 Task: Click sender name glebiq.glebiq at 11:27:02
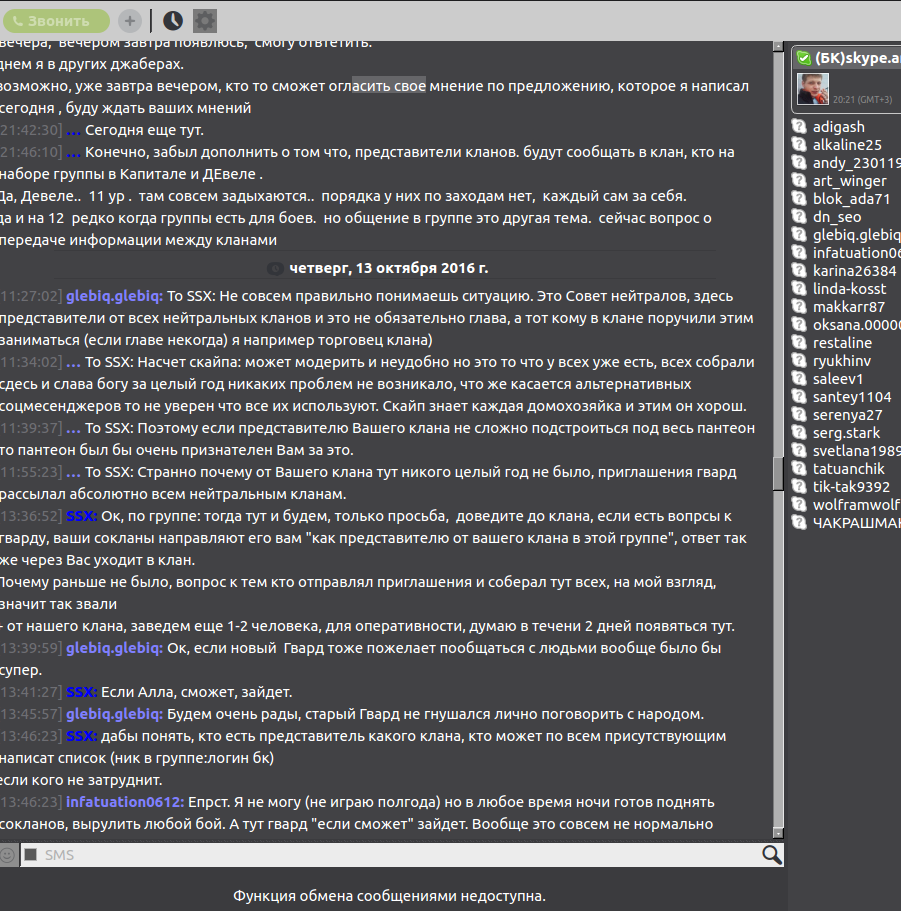point(114,296)
